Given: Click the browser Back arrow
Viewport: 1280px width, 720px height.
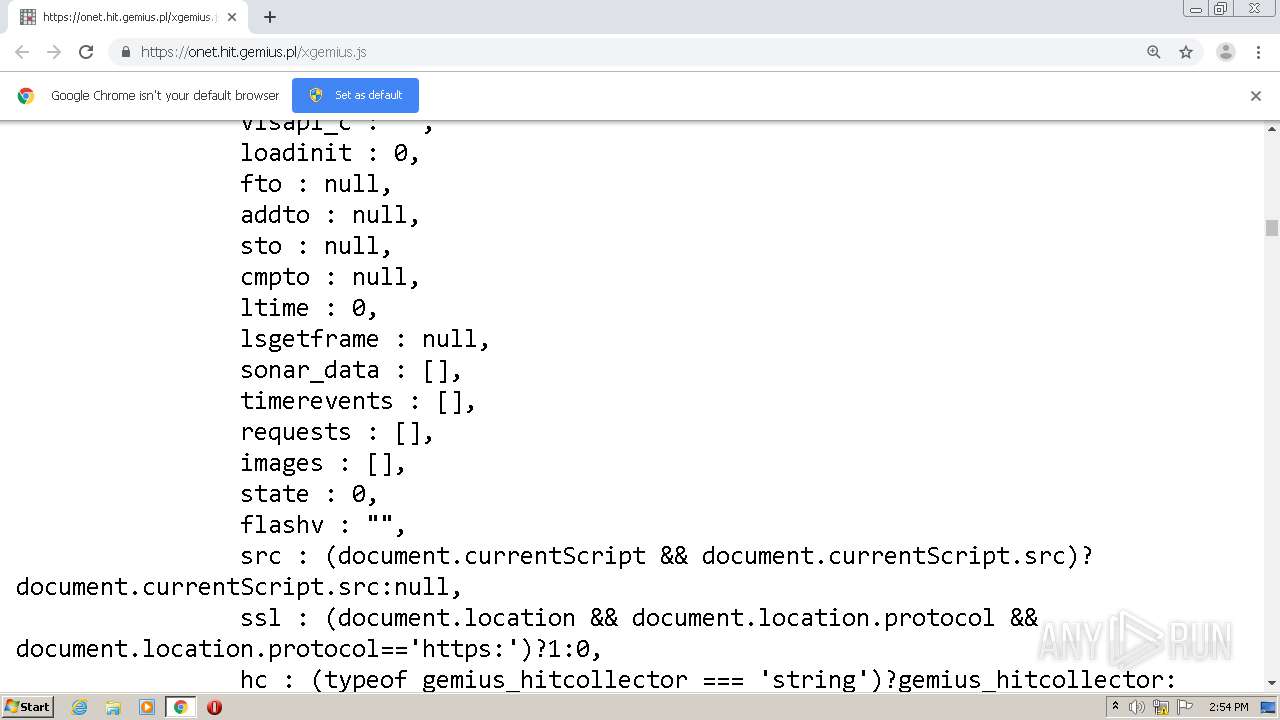Looking at the screenshot, I should click(x=22, y=52).
